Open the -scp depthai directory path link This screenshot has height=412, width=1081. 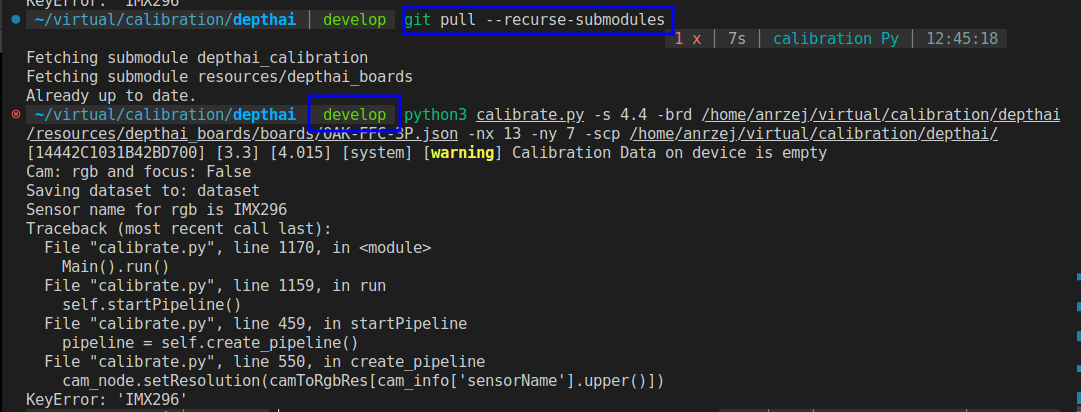(848, 134)
